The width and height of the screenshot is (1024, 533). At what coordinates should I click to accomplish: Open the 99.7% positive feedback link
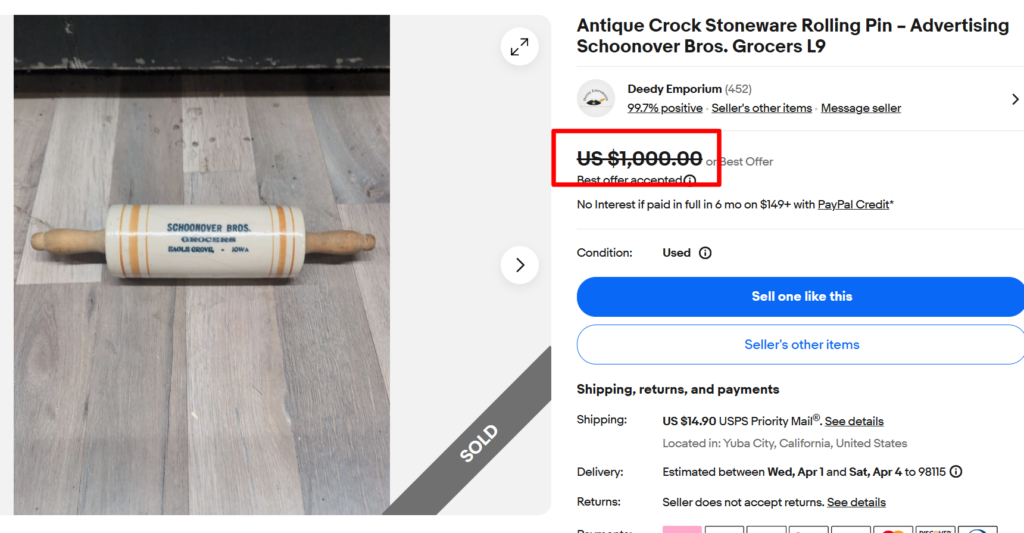pos(664,108)
